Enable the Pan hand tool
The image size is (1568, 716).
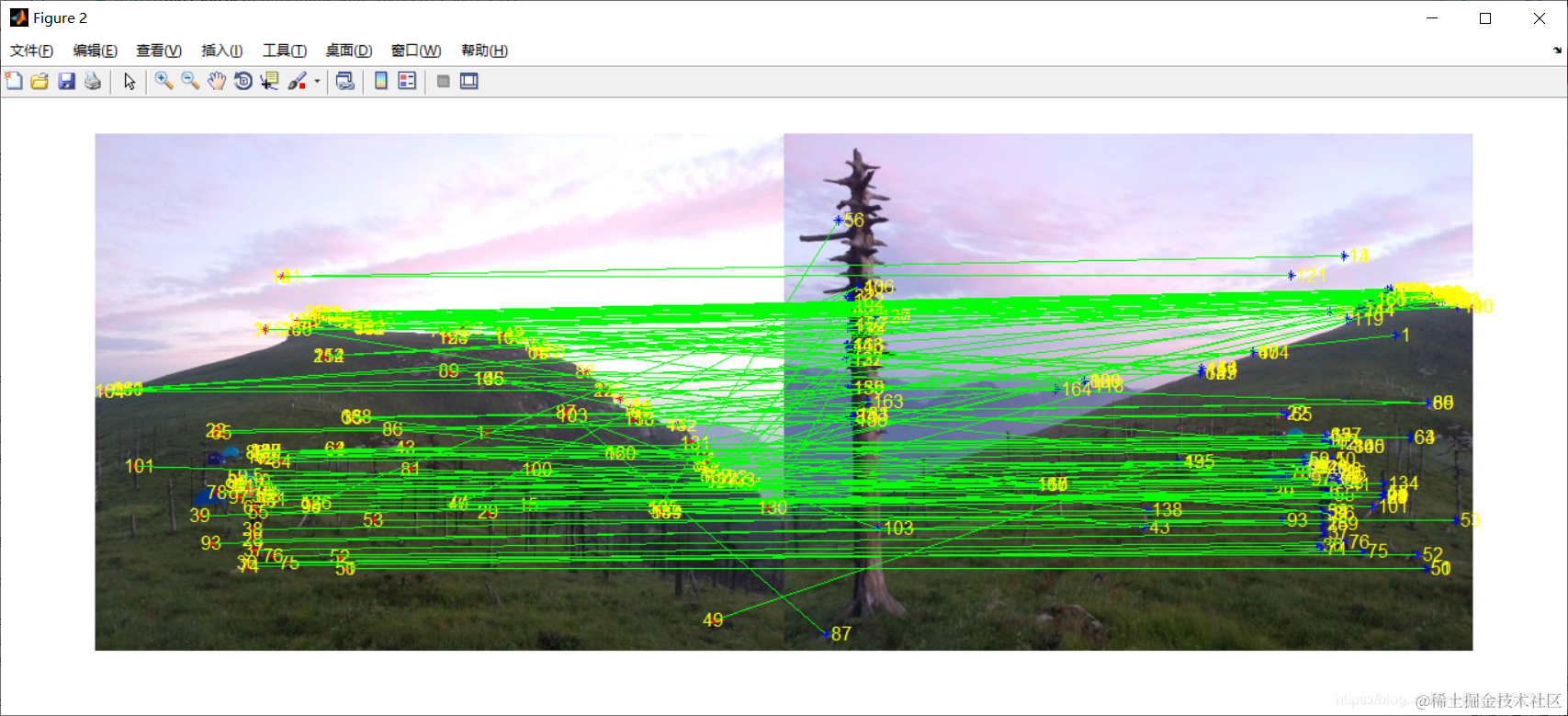(x=217, y=81)
